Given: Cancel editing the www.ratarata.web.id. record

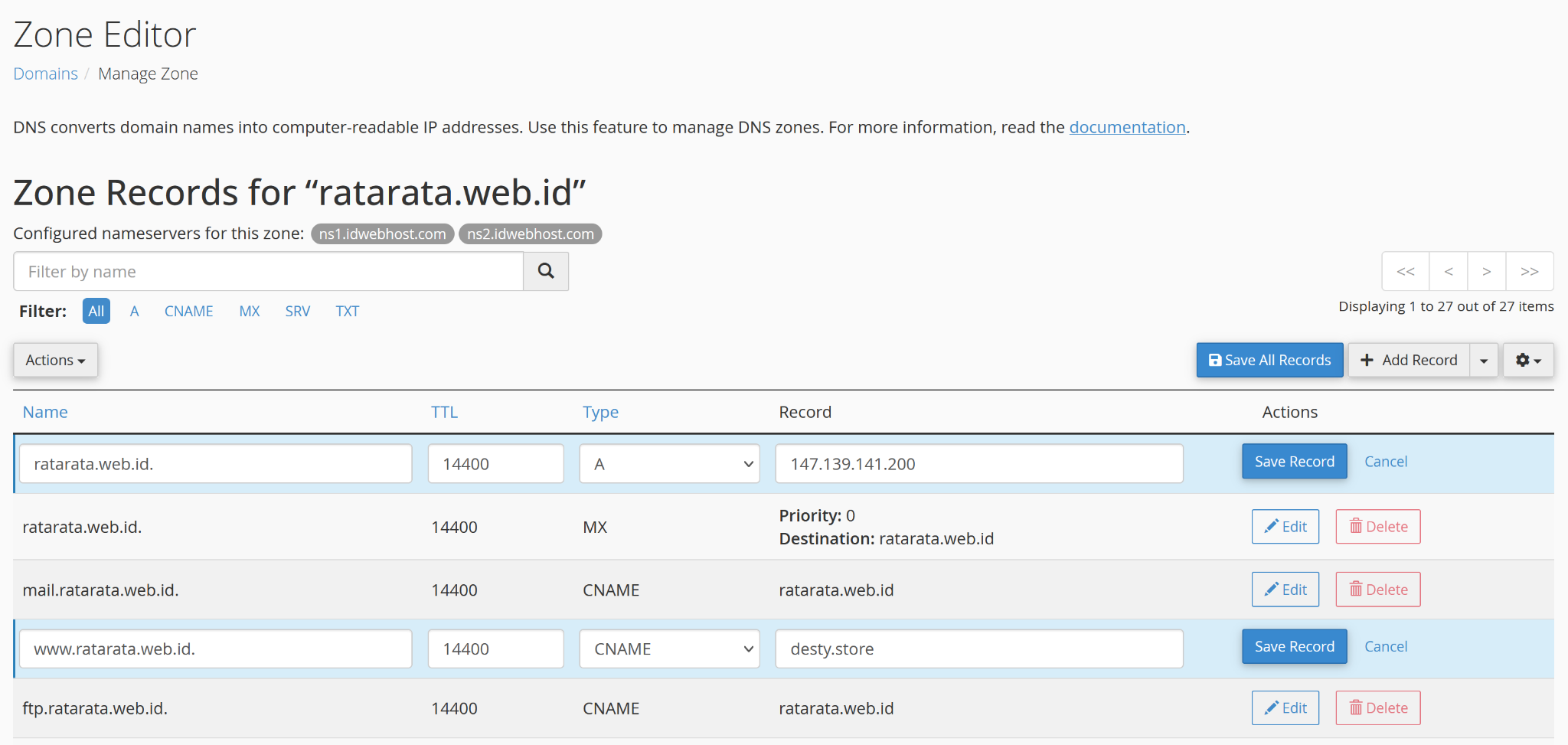Looking at the screenshot, I should pos(1386,646).
